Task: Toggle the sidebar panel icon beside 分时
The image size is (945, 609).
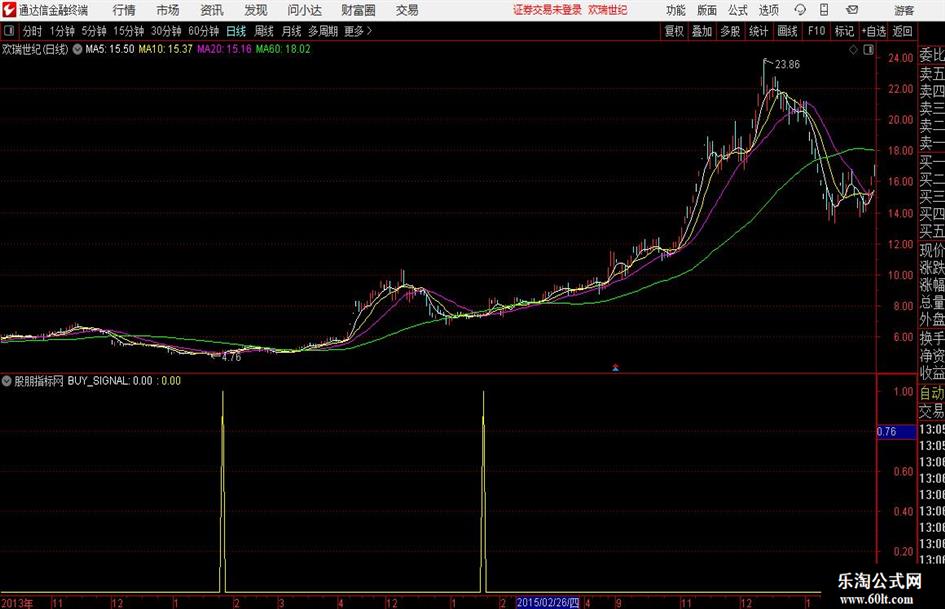Action: 8,31
